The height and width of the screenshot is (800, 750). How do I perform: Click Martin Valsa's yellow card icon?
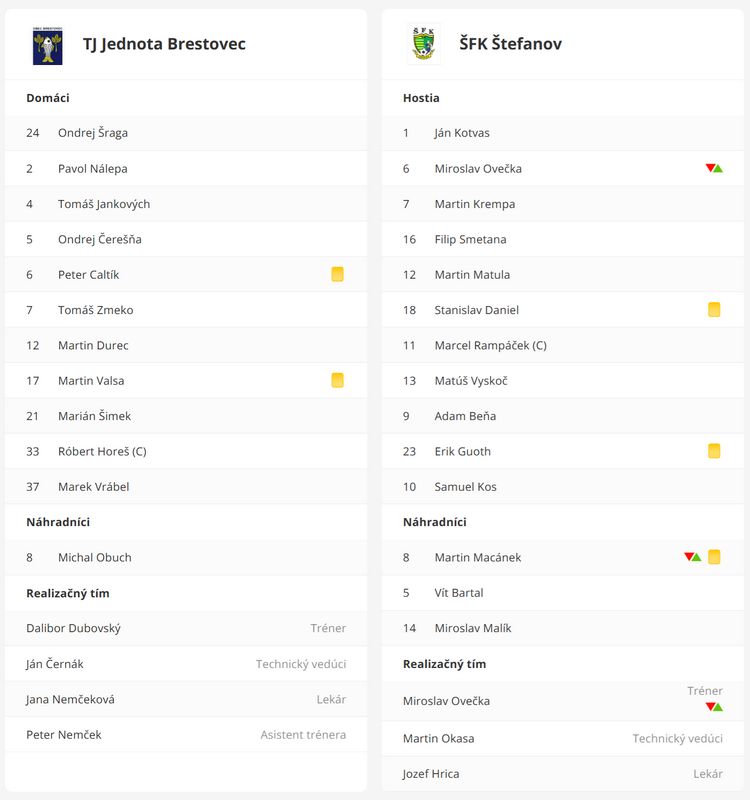[x=337, y=381]
